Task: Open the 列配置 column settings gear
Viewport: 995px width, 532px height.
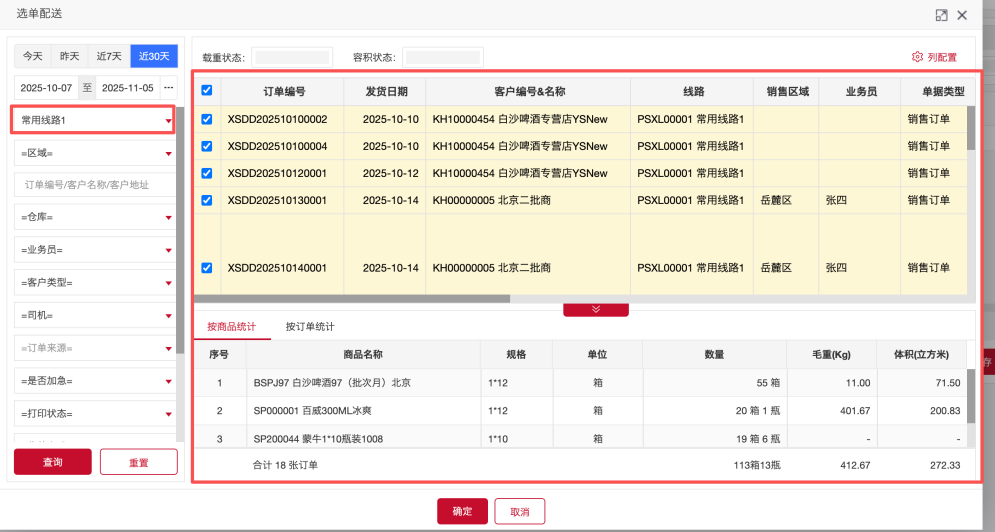Action: coord(934,58)
